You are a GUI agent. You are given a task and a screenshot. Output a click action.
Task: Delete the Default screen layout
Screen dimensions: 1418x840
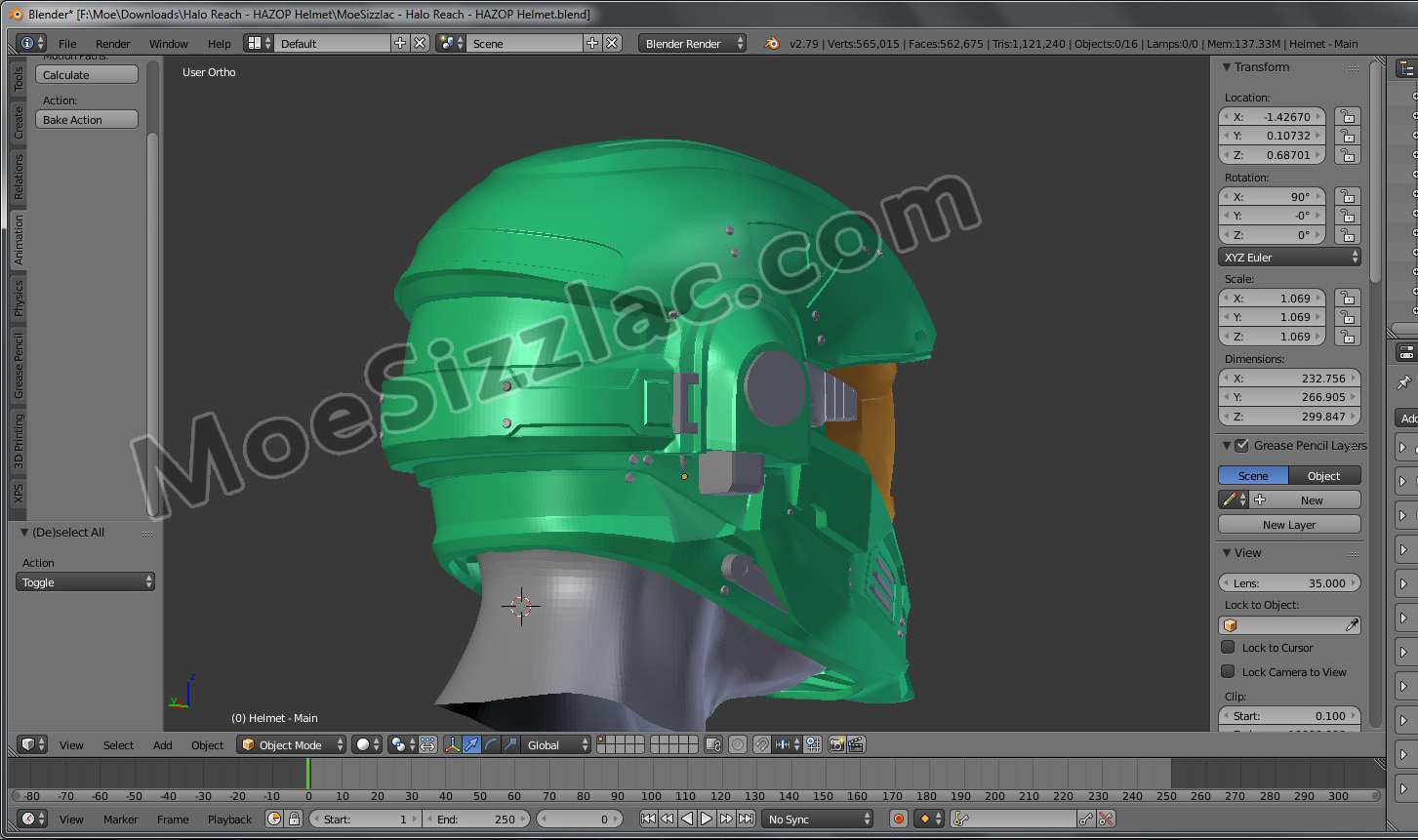tap(420, 43)
